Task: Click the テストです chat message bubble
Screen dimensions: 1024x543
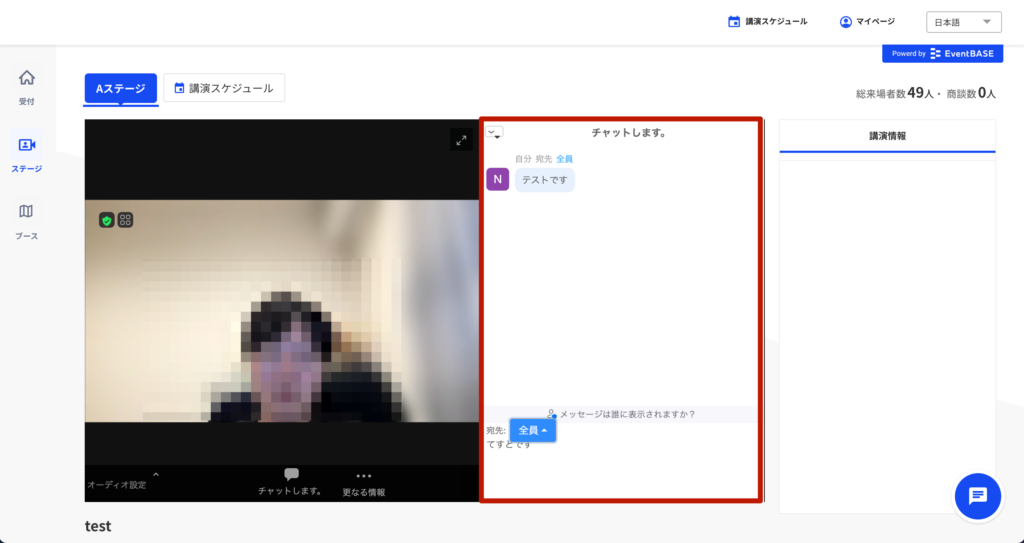Action: [545, 180]
